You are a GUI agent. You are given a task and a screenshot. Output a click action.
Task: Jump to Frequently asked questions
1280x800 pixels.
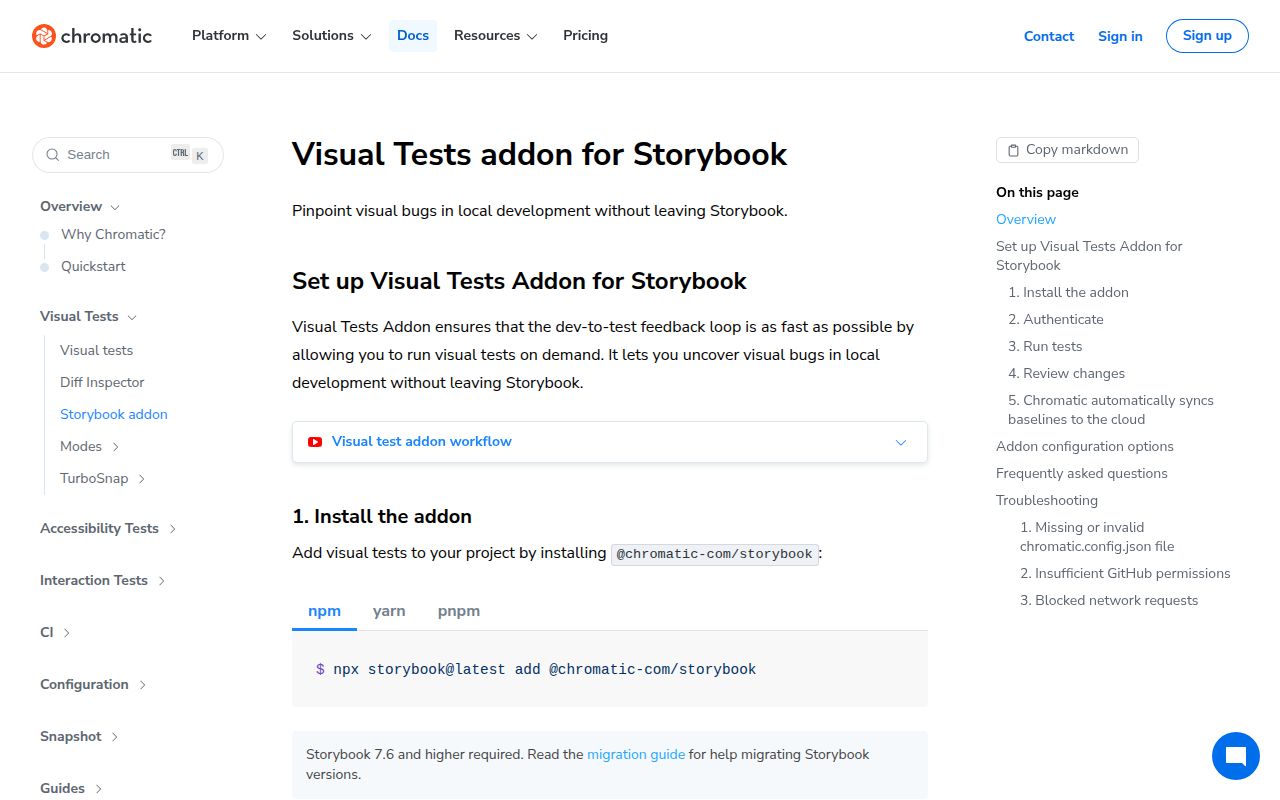(1082, 474)
